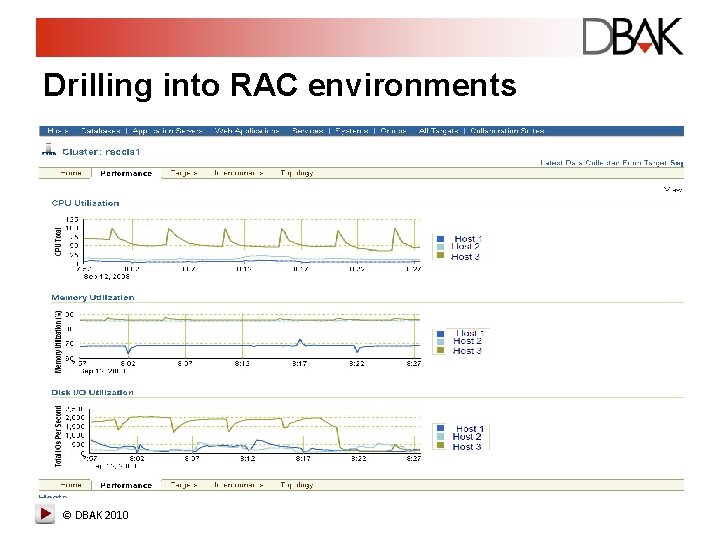This screenshot has height=540, width=720.
Task: Open Collaboration Suites in the navigation bar
Action: pyautogui.click(x=507, y=131)
